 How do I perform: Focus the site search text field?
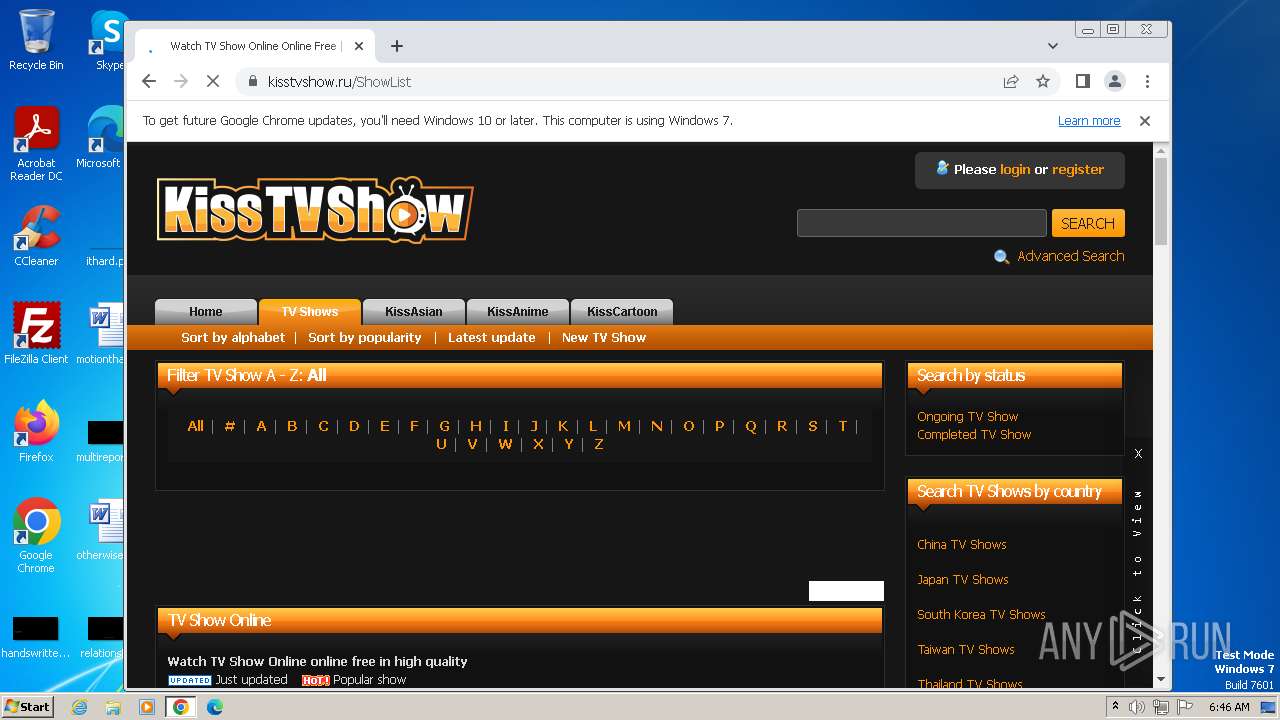(921, 223)
